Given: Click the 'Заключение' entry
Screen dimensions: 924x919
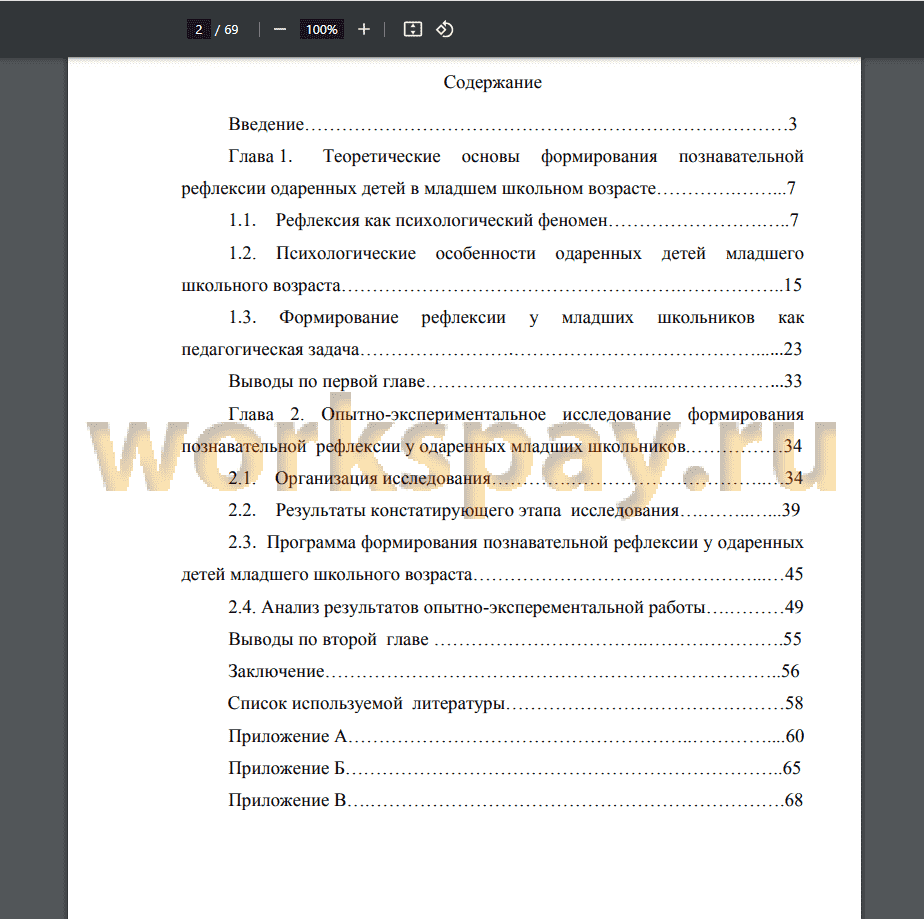Looking at the screenshot, I should tap(513, 671).
